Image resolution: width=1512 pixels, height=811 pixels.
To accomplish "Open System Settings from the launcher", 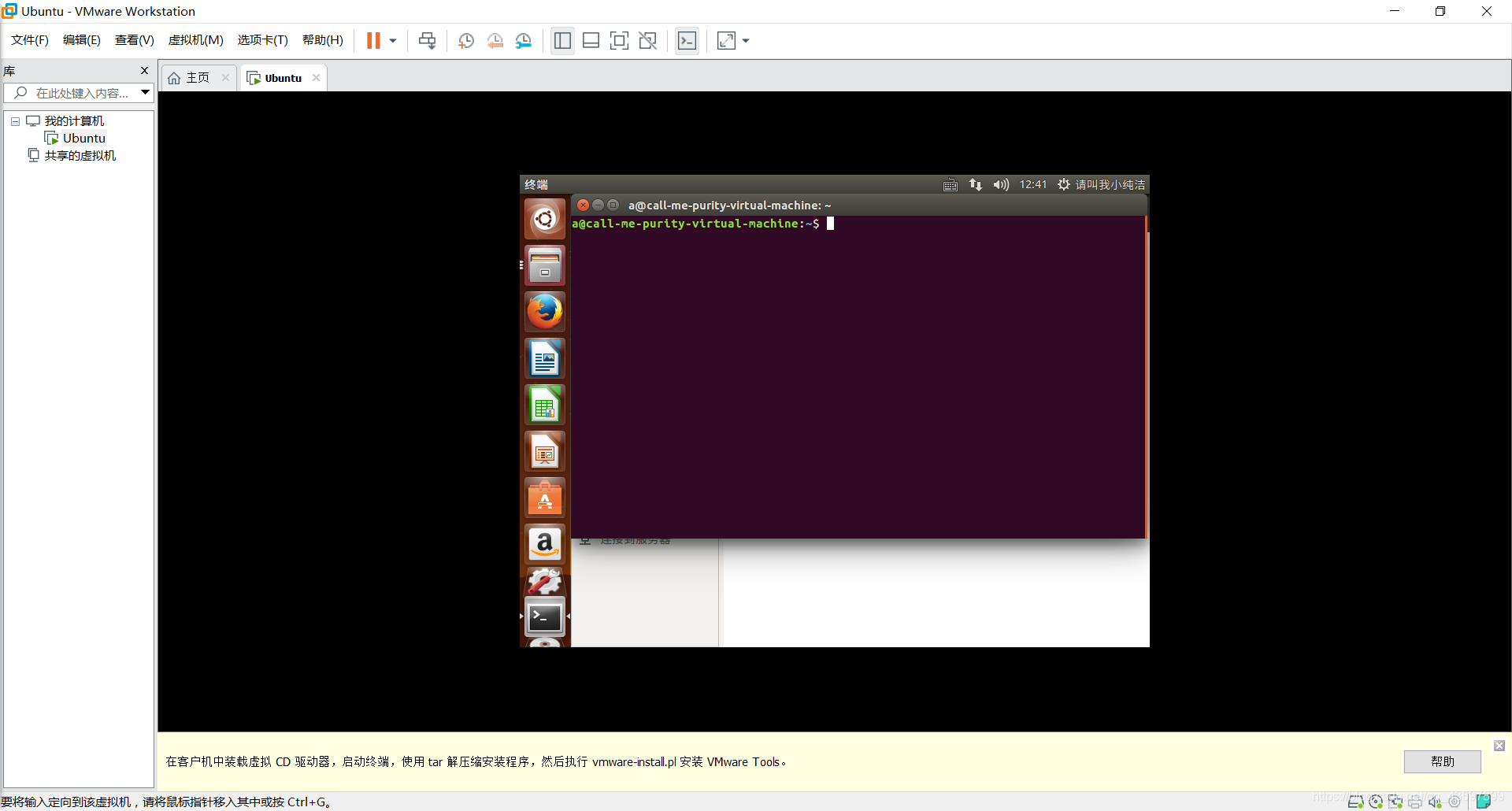I will (x=545, y=582).
